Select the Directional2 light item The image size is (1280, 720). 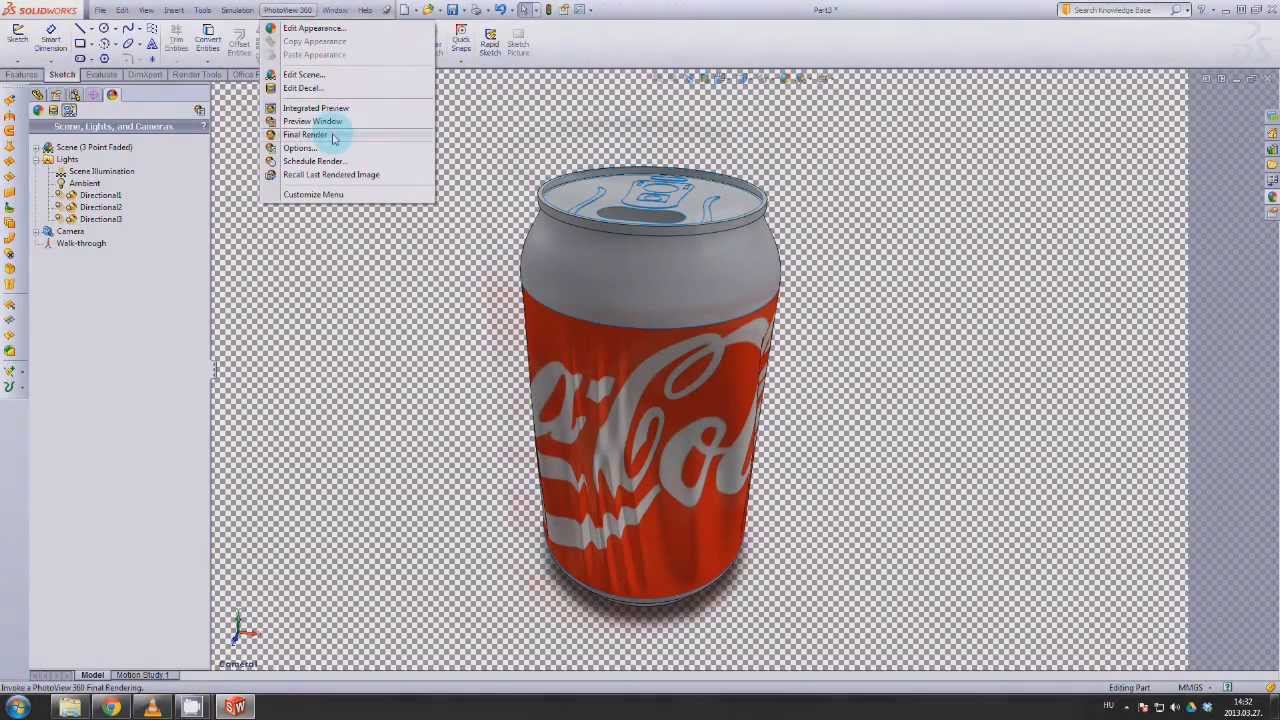(x=100, y=207)
